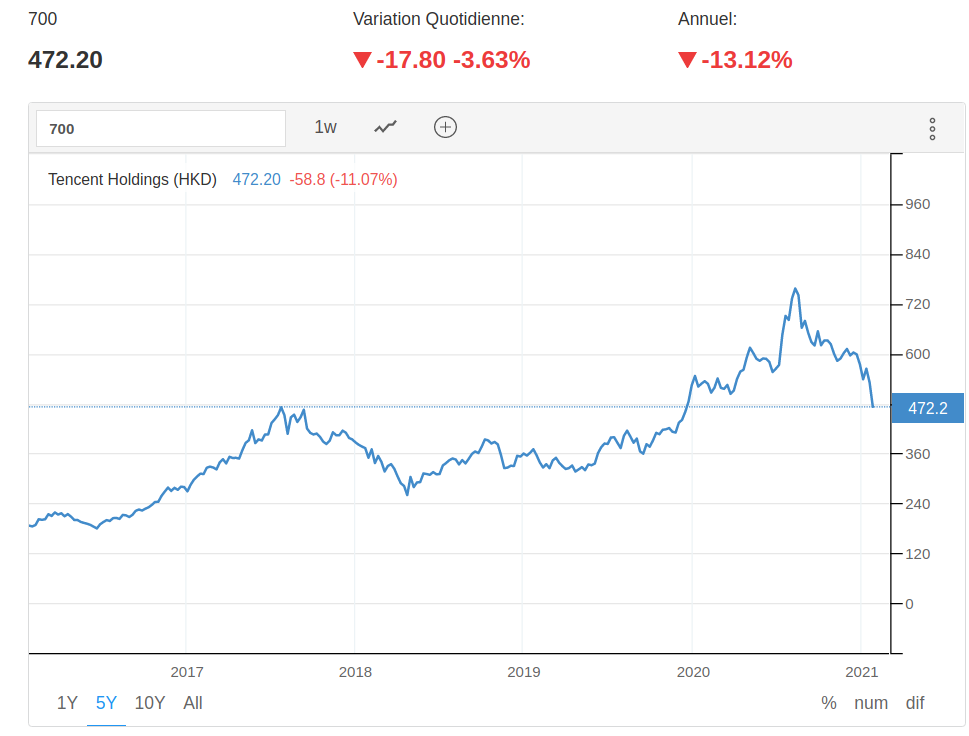
Task: Click the blue 472.2 price tag
Action: point(927,408)
